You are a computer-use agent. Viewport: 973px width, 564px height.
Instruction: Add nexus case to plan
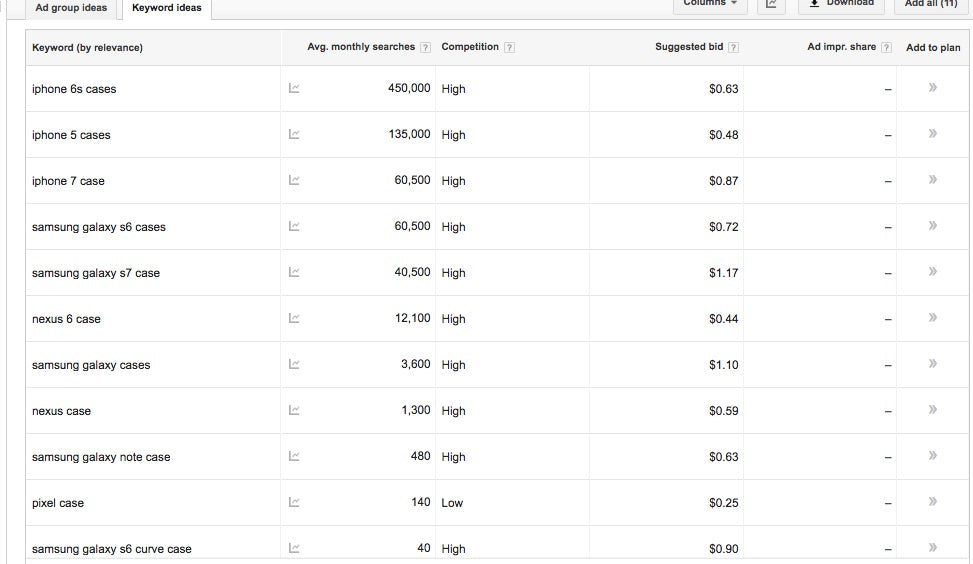(x=932, y=410)
